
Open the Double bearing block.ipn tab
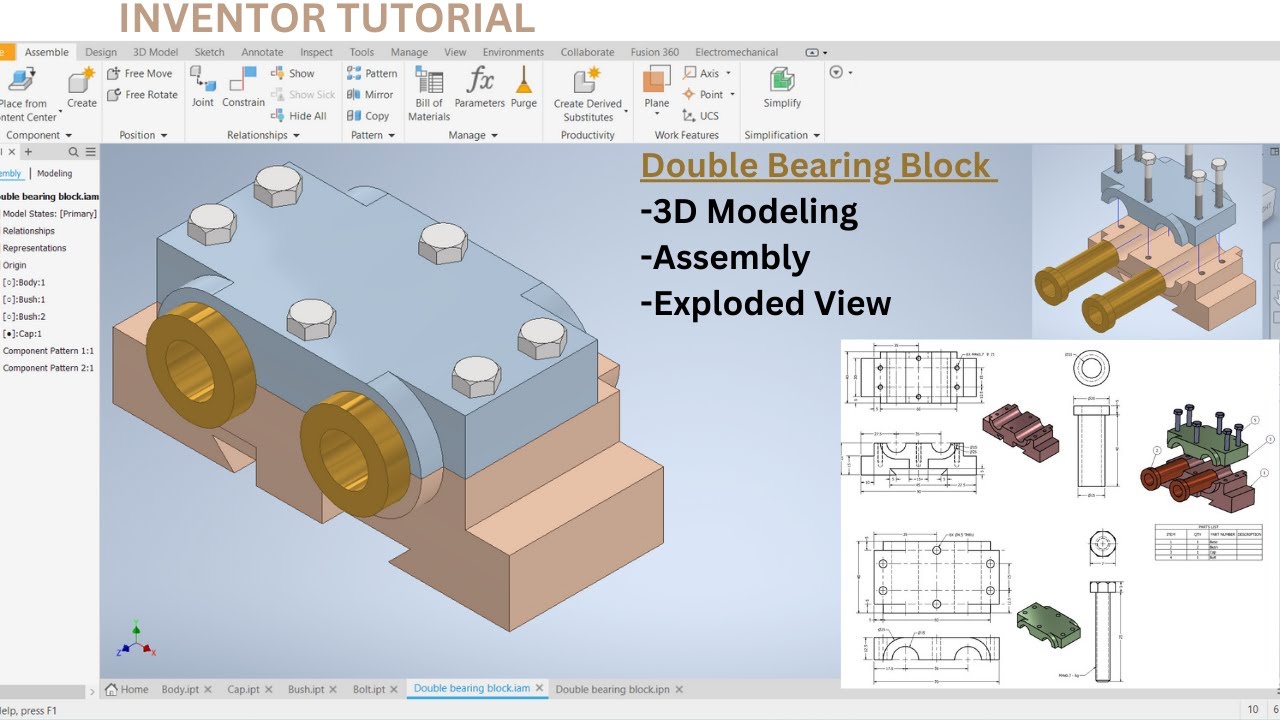pos(613,689)
